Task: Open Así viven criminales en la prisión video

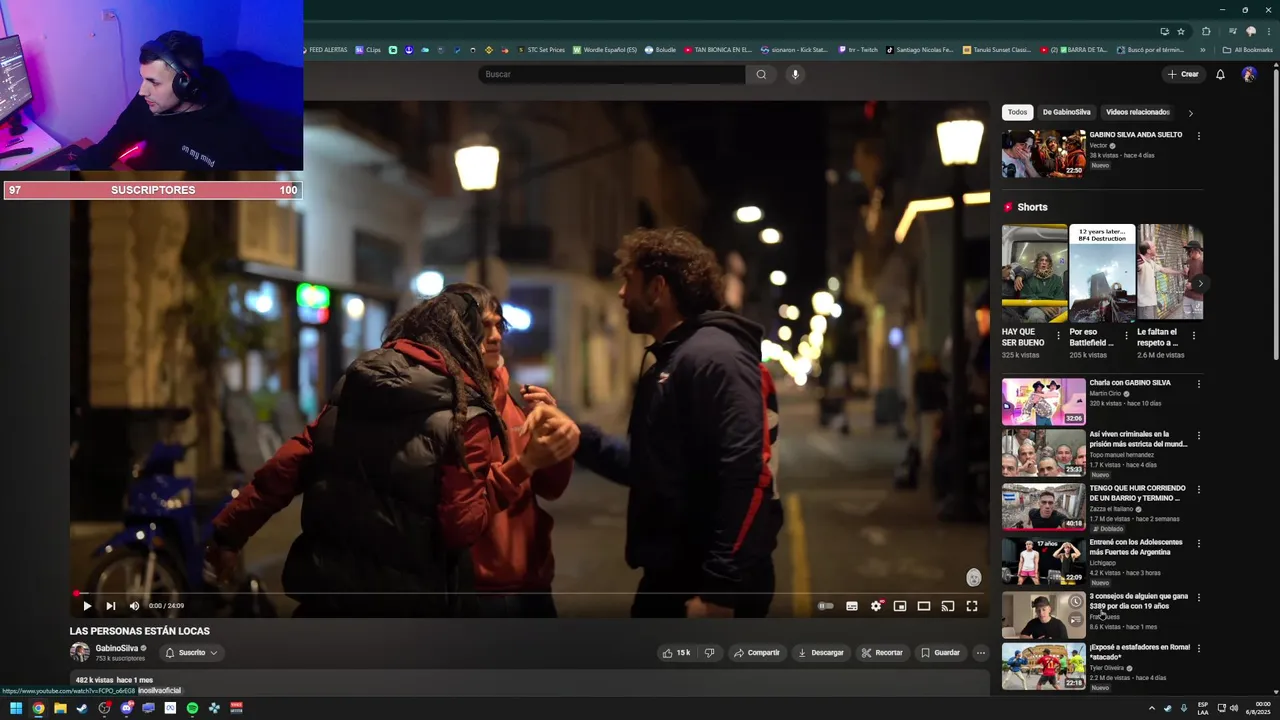Action: pyautogui.click(x=1043, y=455)
